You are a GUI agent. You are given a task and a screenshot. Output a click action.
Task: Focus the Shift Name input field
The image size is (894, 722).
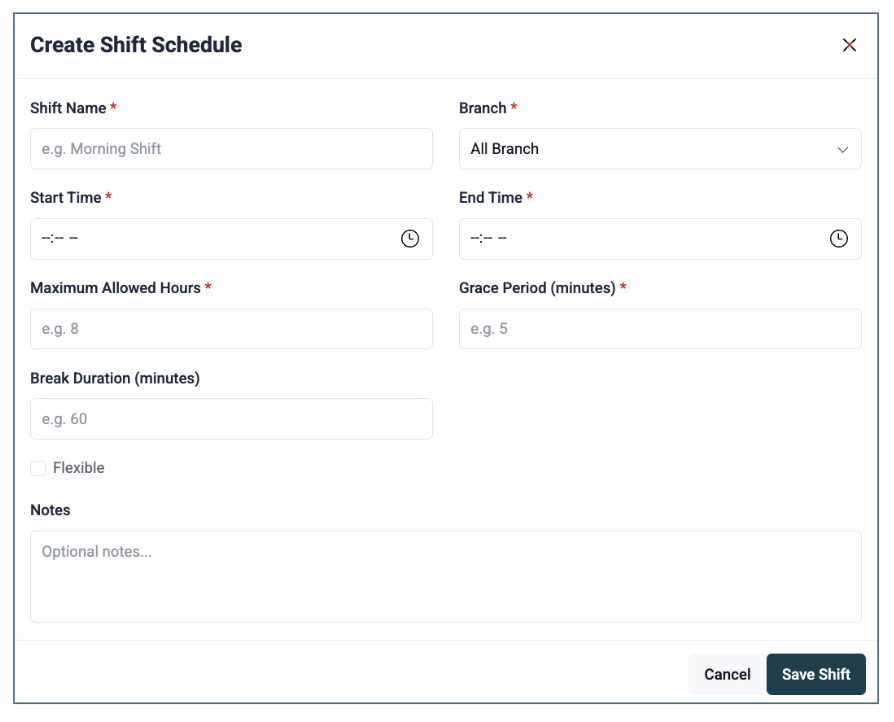[231, 149]
